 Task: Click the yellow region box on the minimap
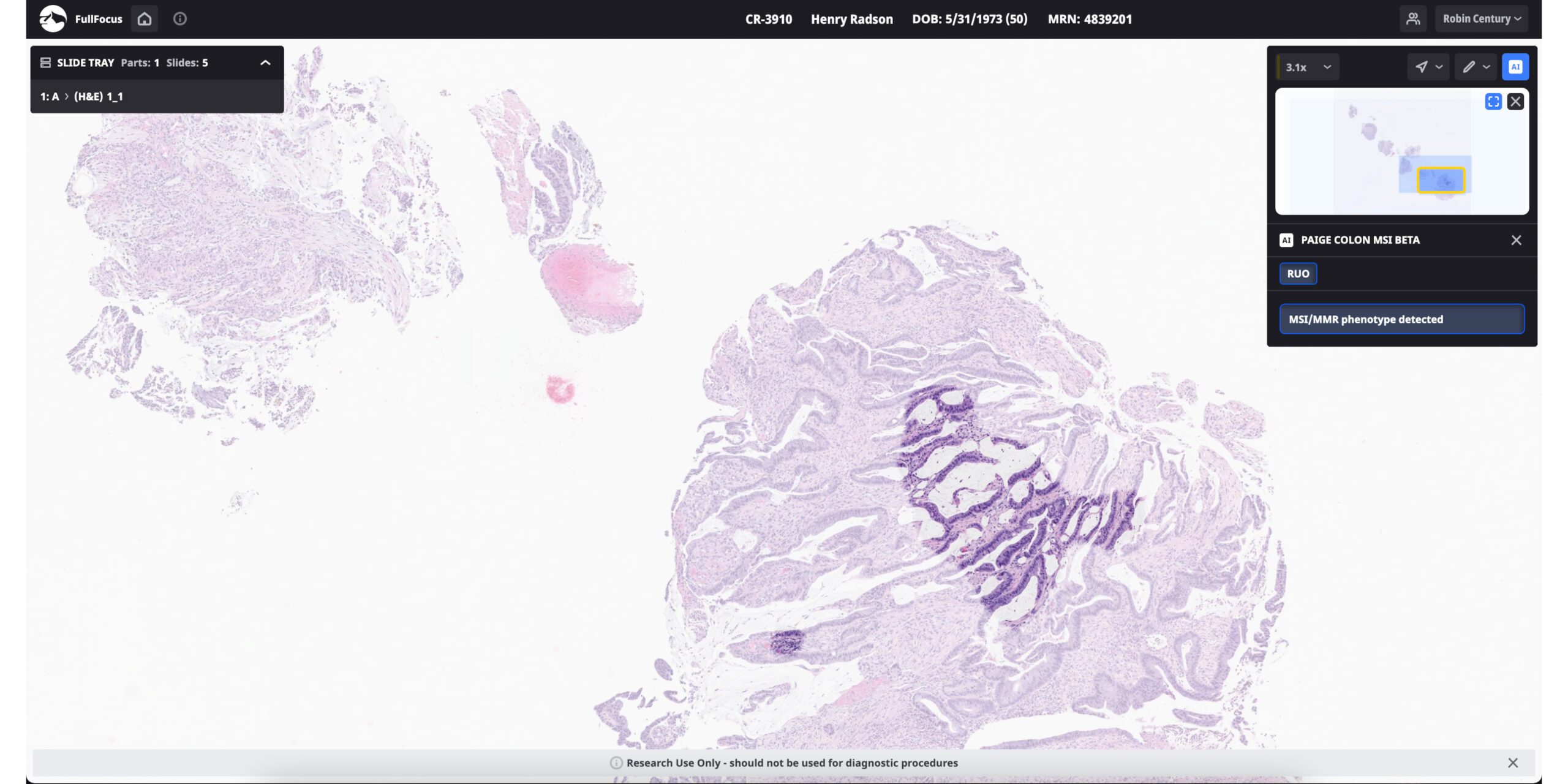coord(1442,179)
